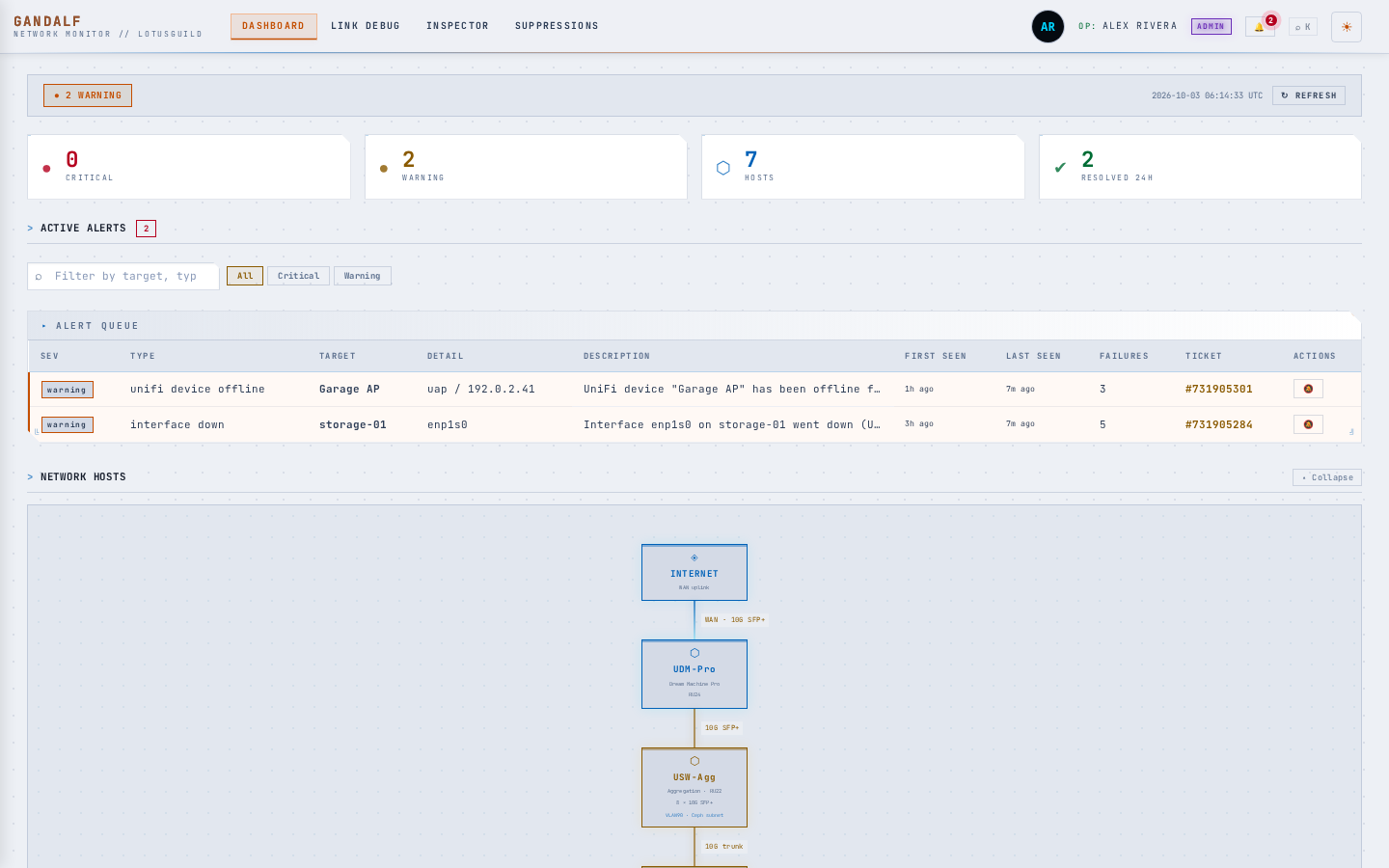The image size is (1389, 868).
Task: Click the 'WAN · 10G SFP+' link label
Action: [735, 620]
